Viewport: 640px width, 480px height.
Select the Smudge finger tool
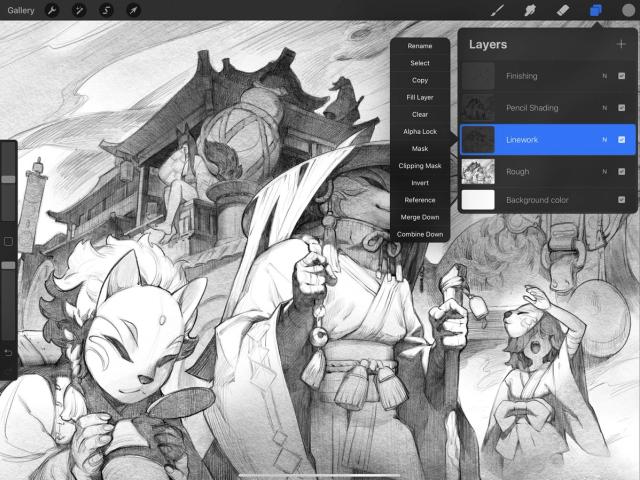(x=530, y=10)
